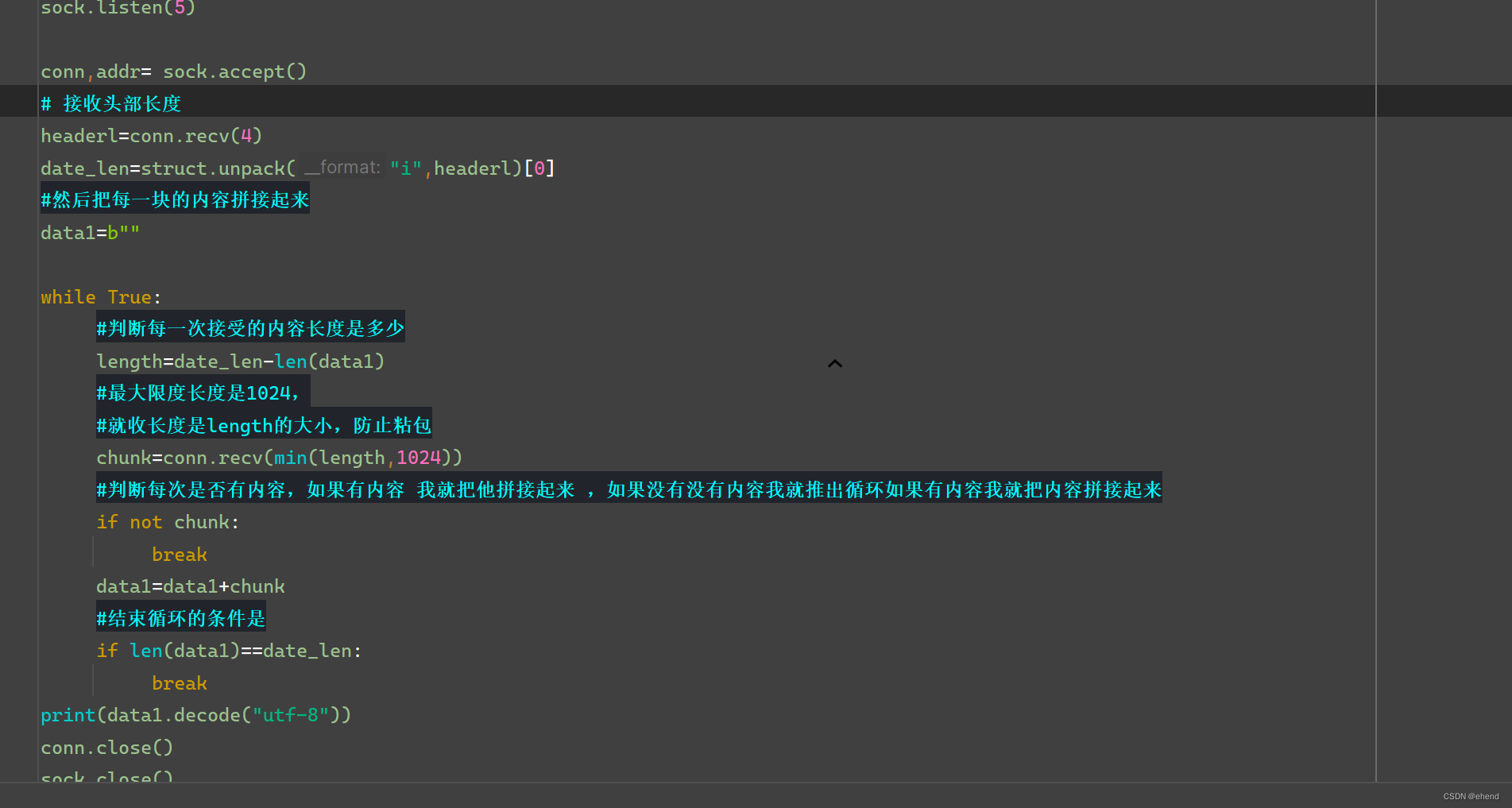1512x808 pixels.
Task: Place cursor on sock.listen(5) call
Action: [118, 9]
